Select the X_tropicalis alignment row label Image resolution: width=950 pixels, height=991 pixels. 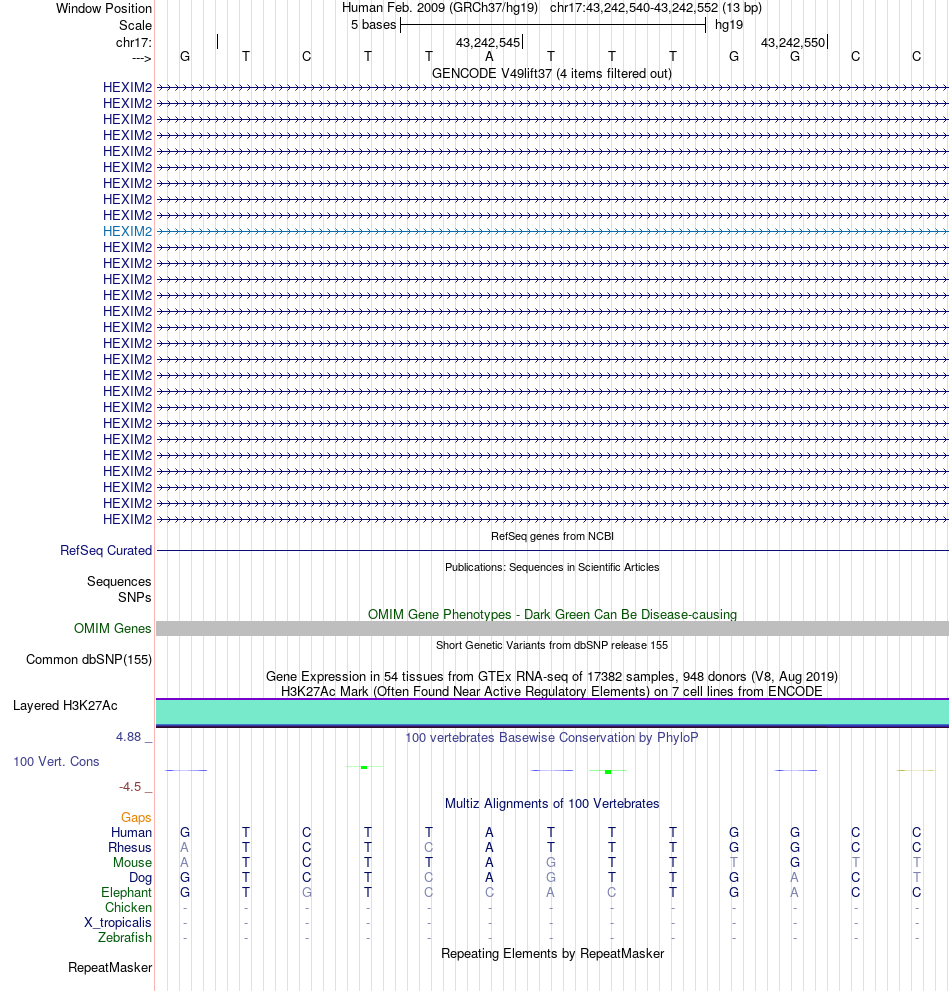click(118, 923)
